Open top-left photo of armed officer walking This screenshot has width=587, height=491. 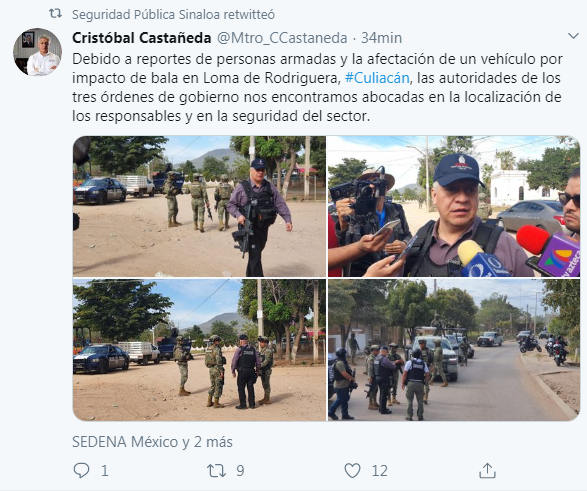[x=200, y=206]
